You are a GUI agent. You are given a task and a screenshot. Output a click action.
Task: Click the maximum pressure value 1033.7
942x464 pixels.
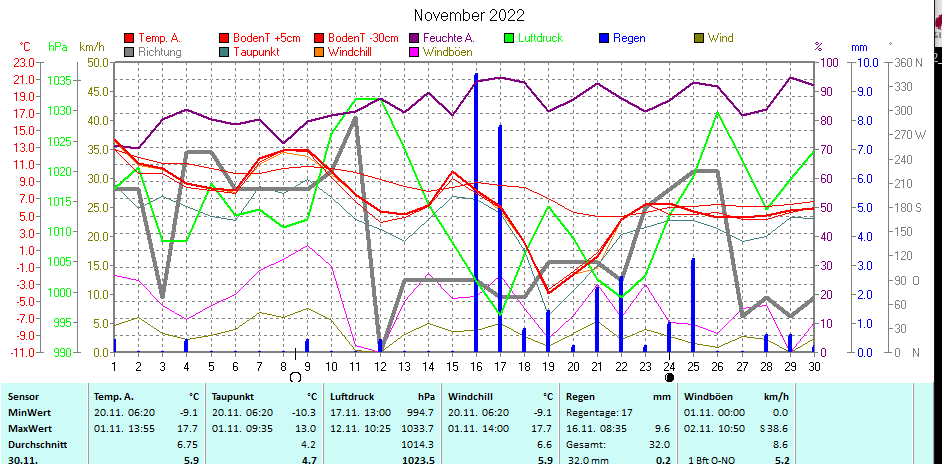coord(419,429)
